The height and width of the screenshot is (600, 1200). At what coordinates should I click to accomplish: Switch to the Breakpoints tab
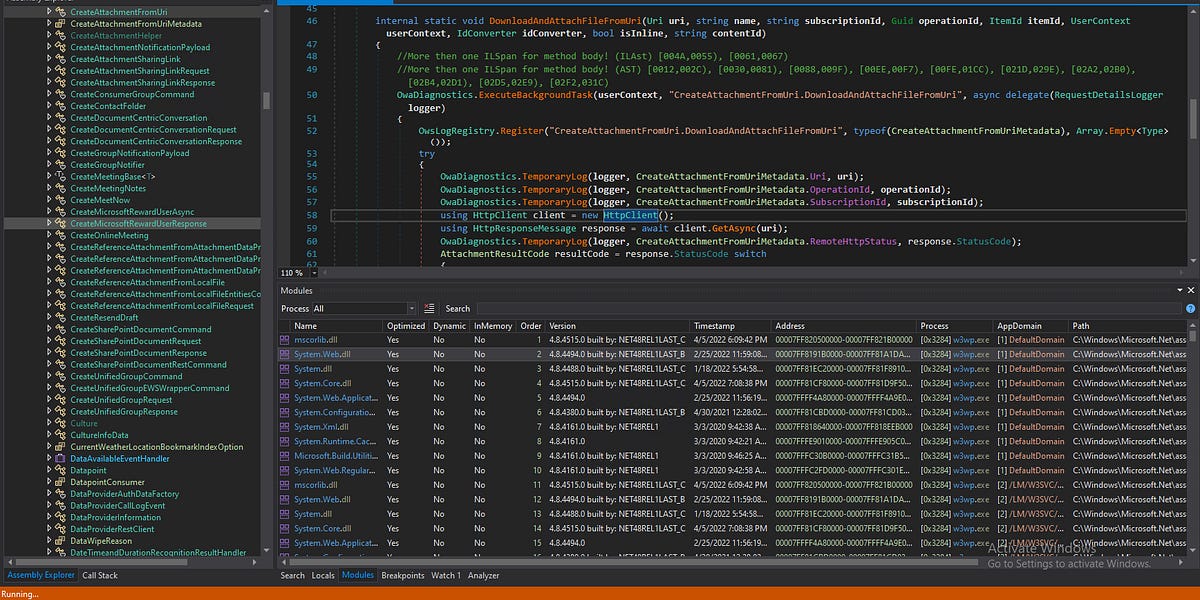[402, 576]
